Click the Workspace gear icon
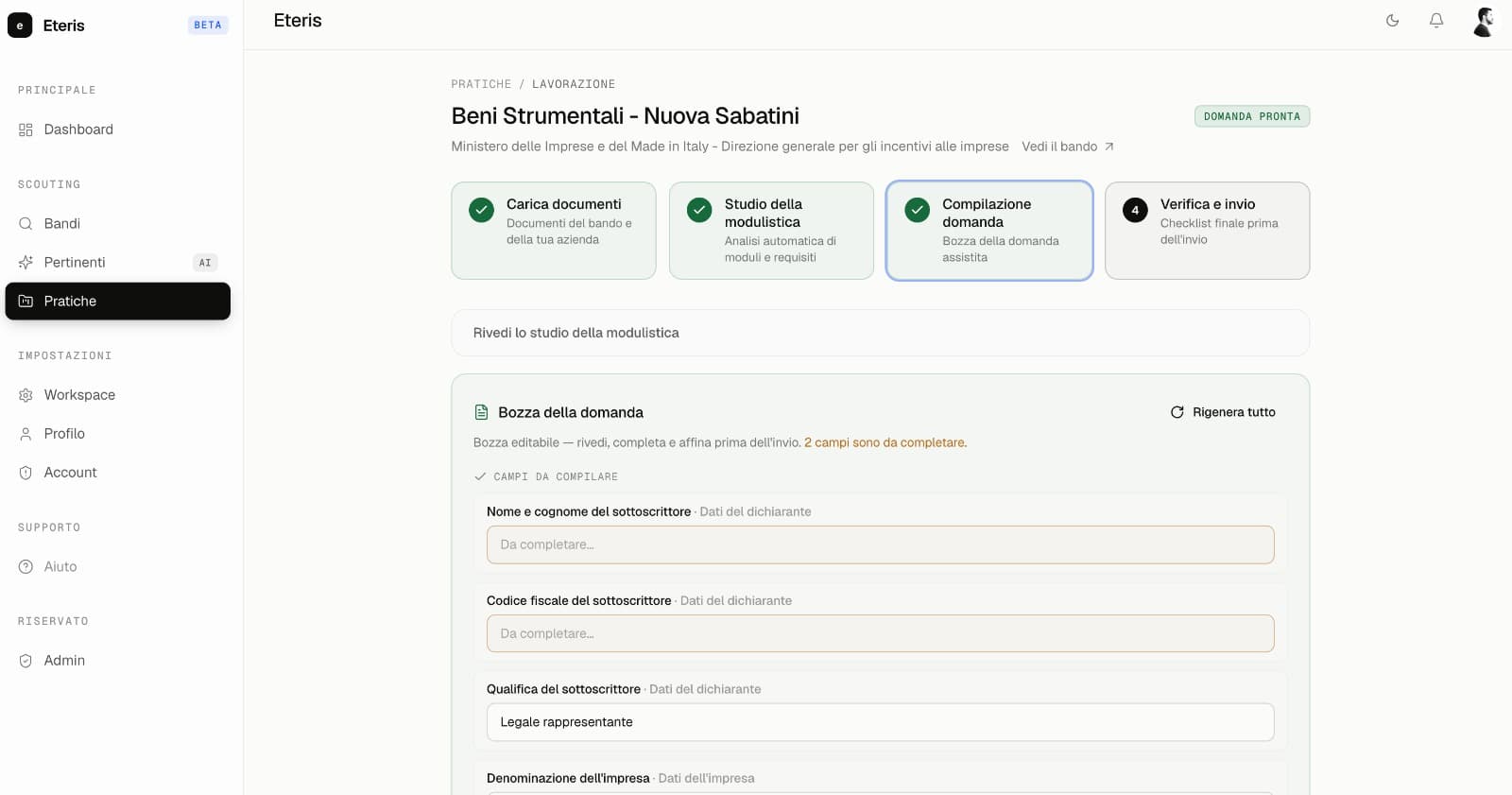The image size is (1512, 795). (26, 395)
